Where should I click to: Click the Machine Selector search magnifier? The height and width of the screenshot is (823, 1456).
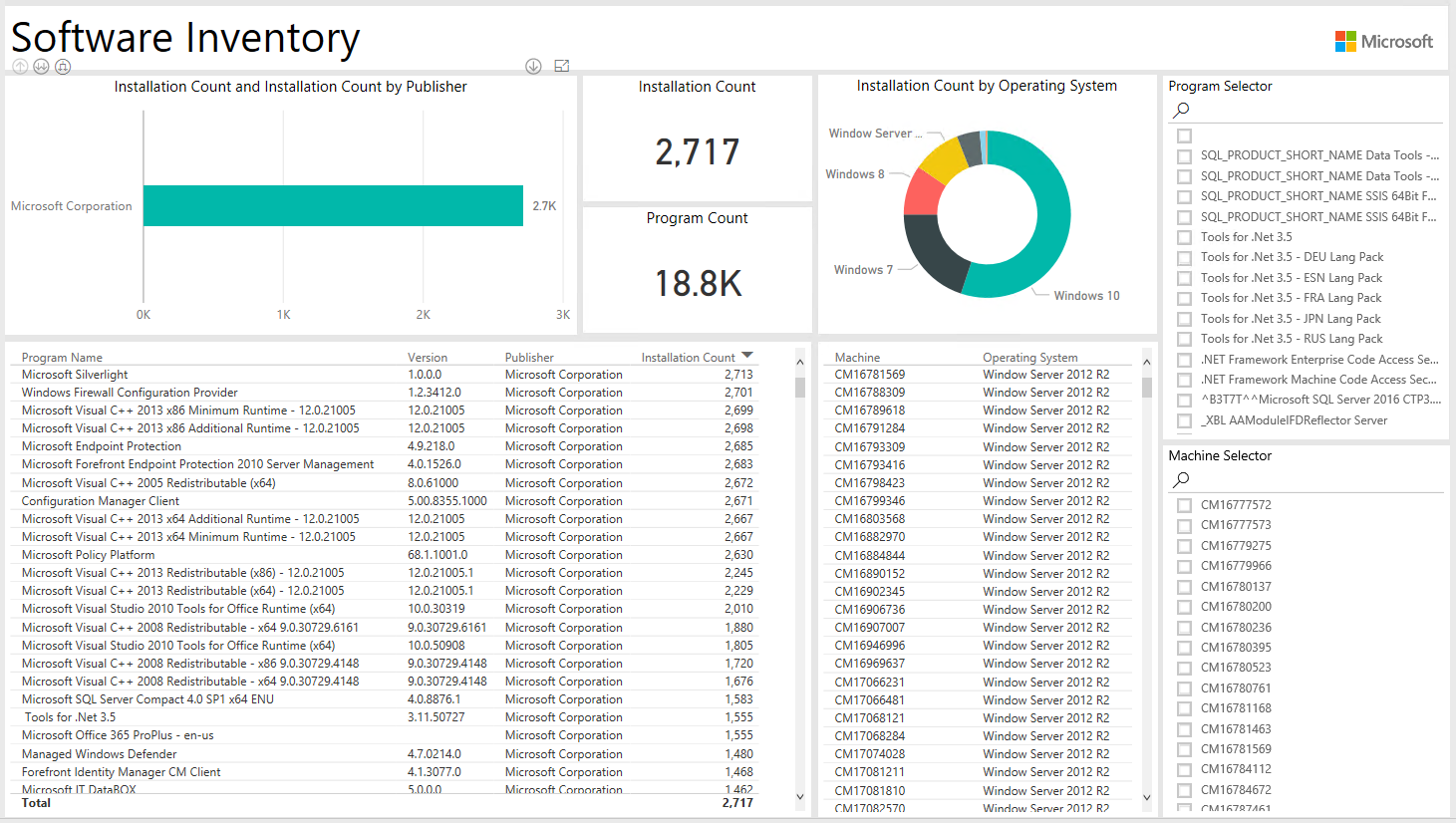tap(1182, 479)
